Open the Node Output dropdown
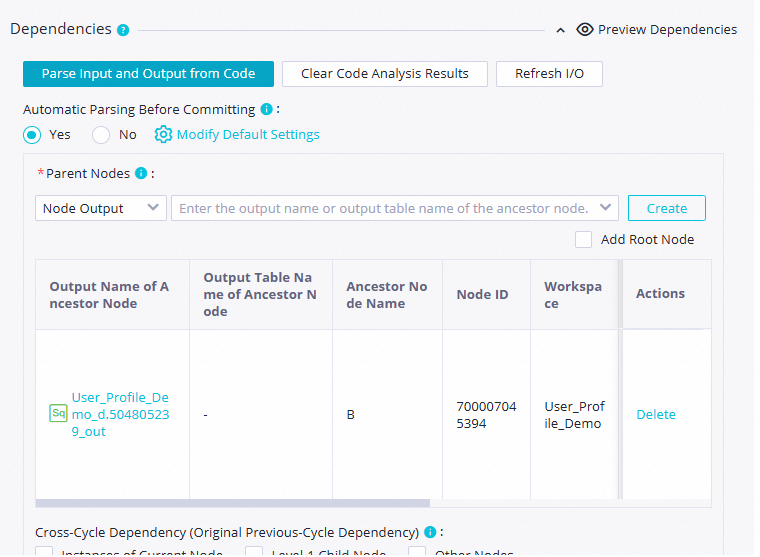The width and height of the screenshot is (760, 557). [x=101, y=208]
